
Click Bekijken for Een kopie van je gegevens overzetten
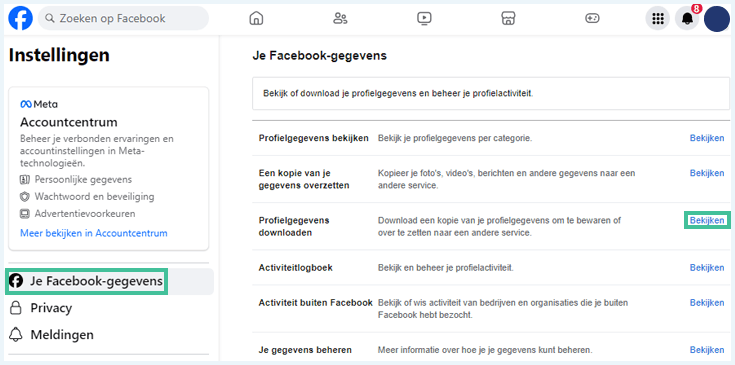[x=707, y=173]
